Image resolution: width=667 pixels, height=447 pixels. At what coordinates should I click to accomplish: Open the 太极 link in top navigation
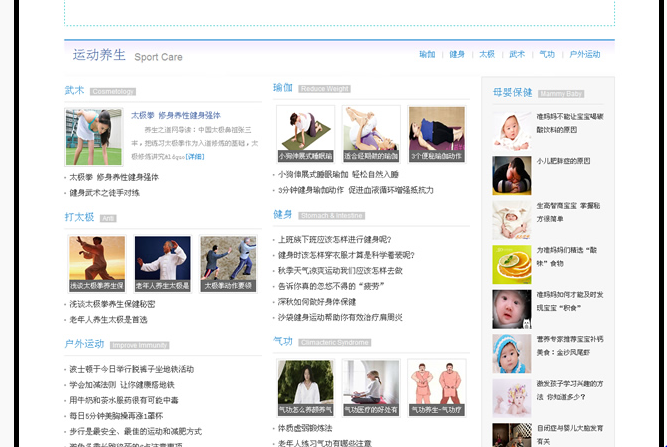[487, 54]
